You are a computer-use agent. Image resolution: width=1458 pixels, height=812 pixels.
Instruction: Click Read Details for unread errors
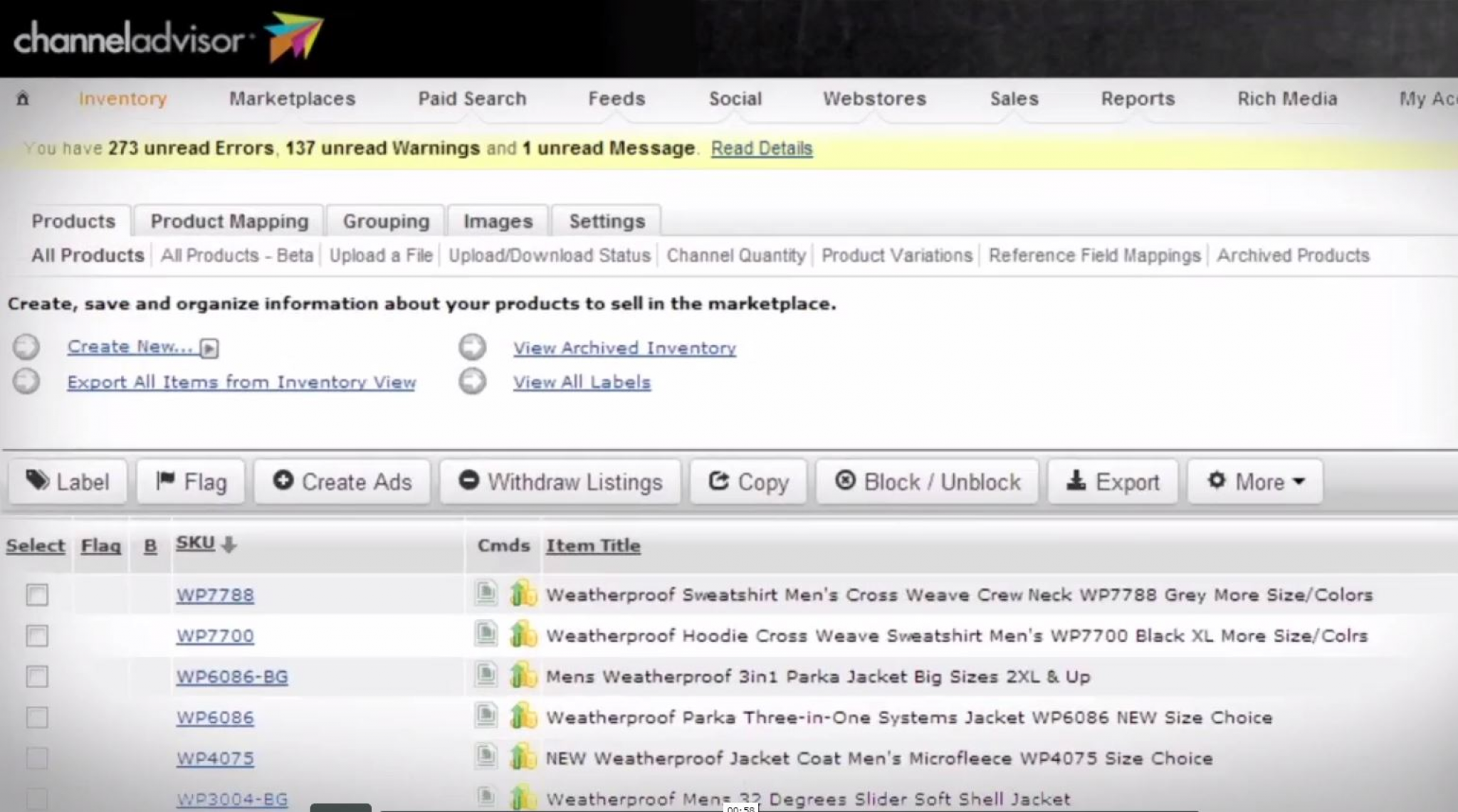761,148
